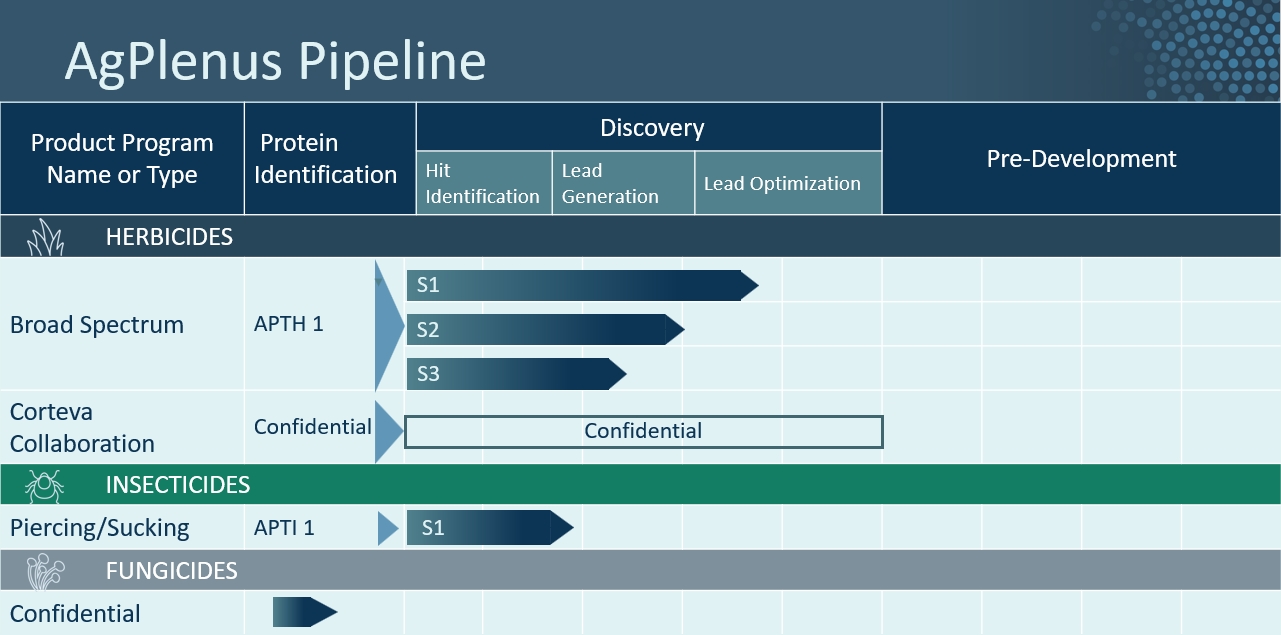Click the Lead Generation sub-header

pyautogui.click(x=622, y=183)
